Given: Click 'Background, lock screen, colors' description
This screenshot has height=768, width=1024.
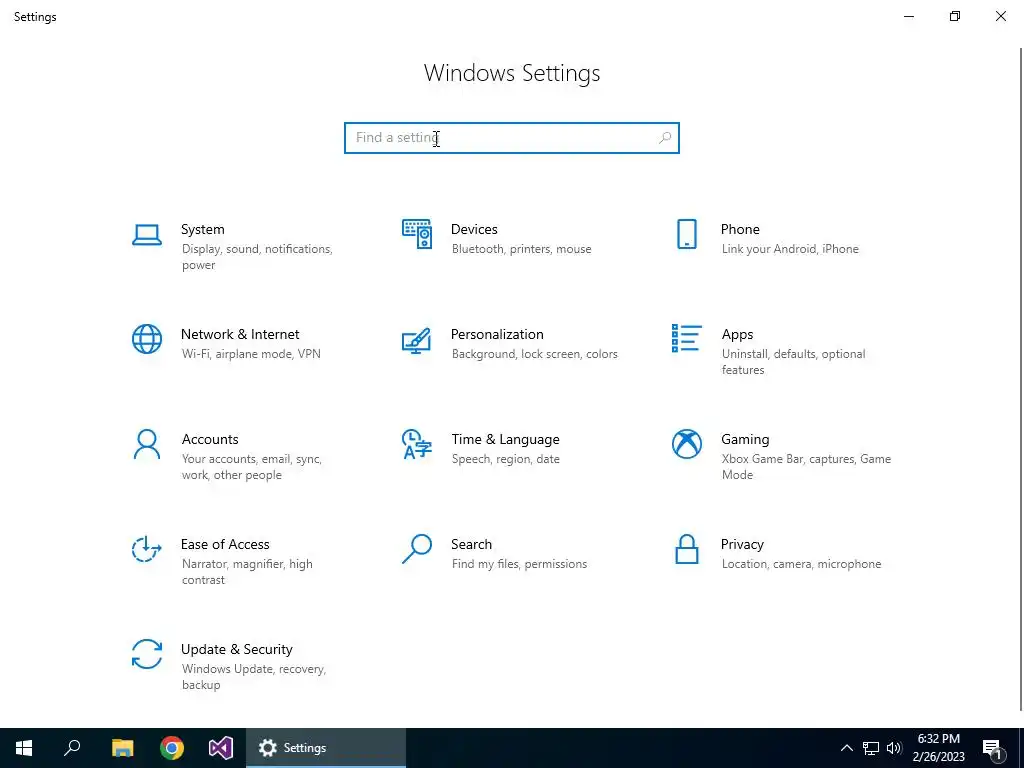Looking at the screenshot, I should coord(534,354).
